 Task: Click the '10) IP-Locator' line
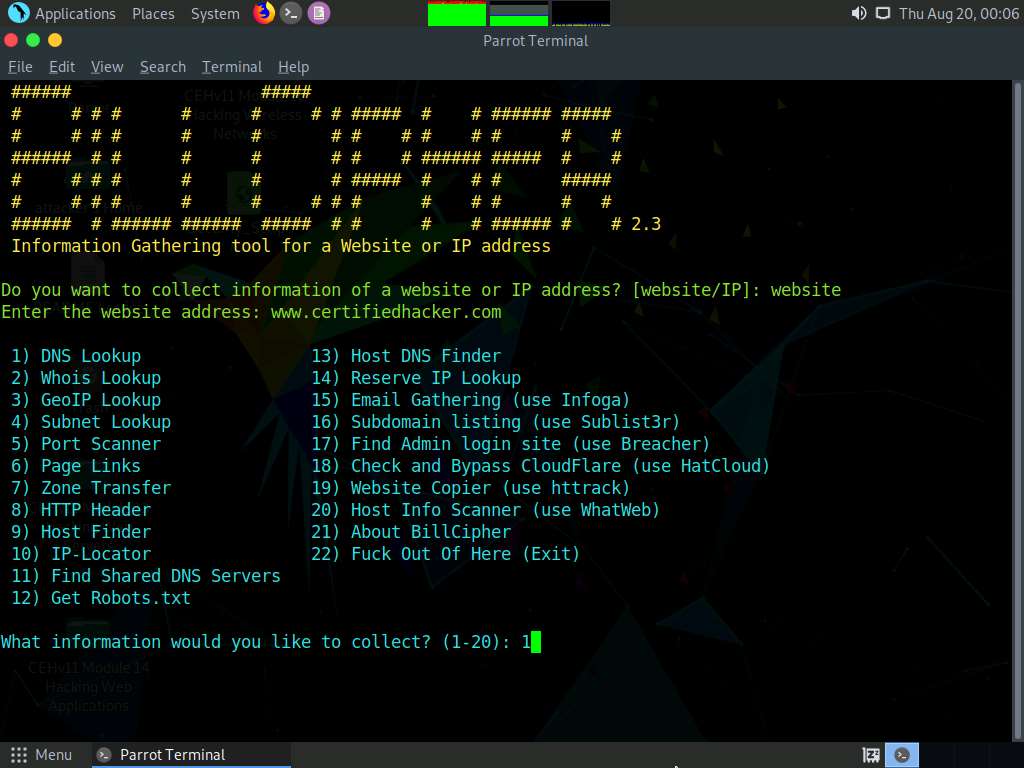click(81, 554)
